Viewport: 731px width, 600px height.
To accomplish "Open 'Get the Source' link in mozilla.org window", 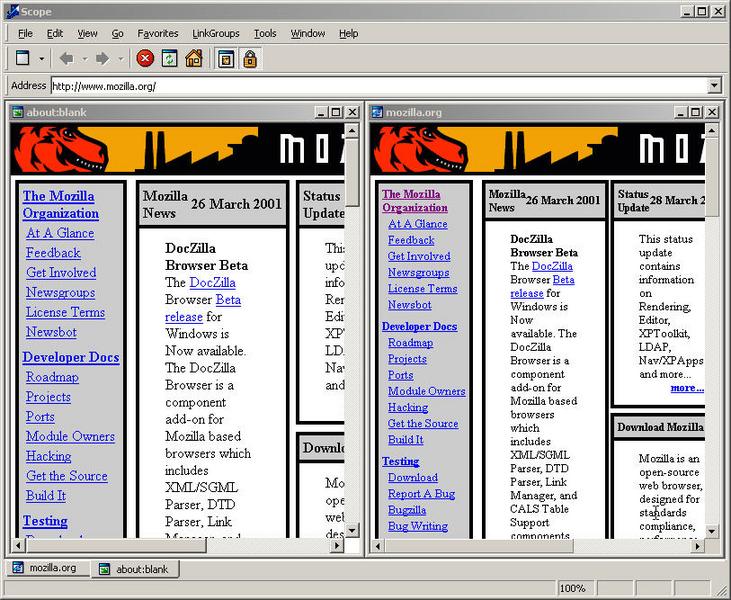I will pos(423,423).
